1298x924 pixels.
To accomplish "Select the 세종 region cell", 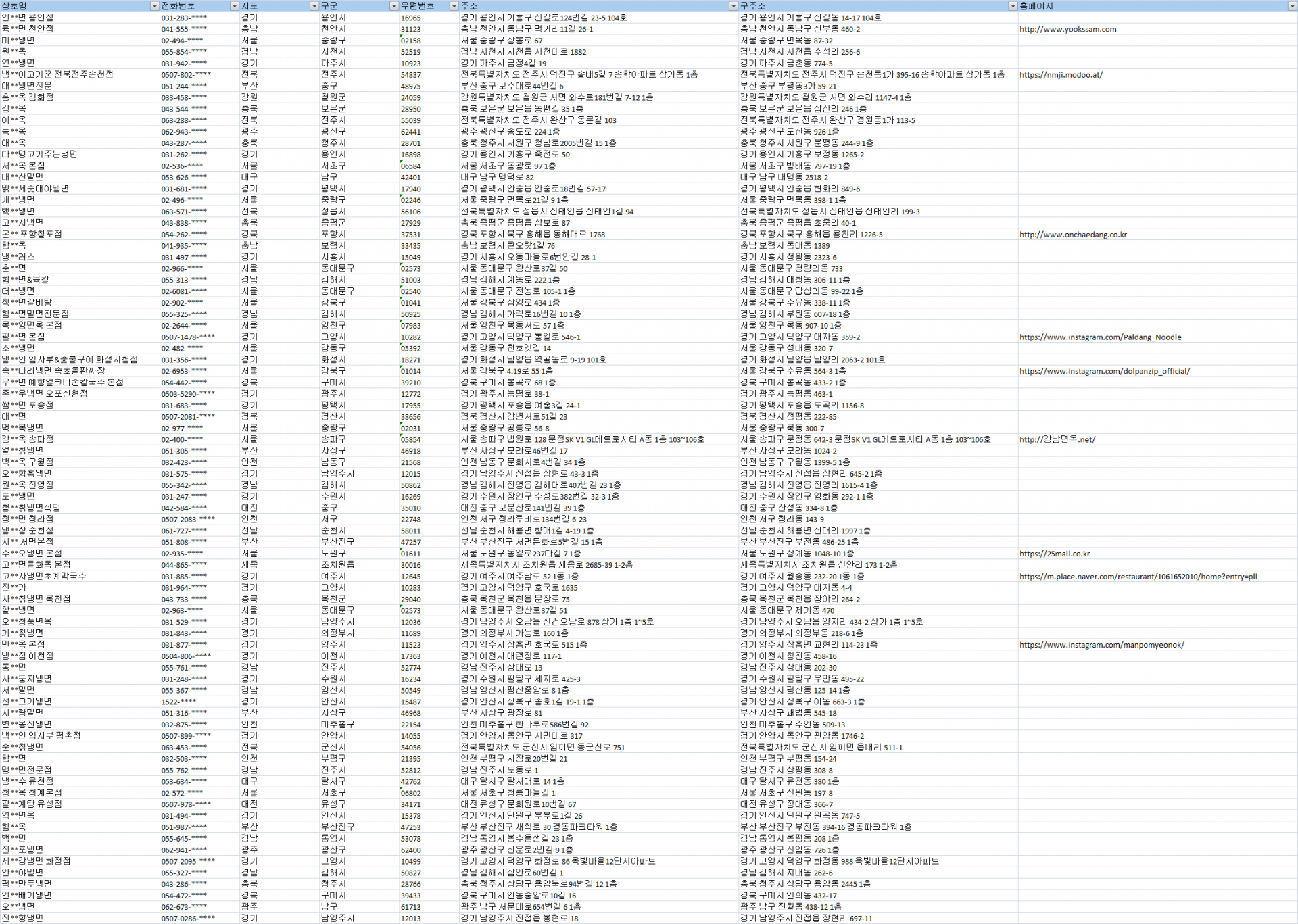I will click(x=249, y=565).
